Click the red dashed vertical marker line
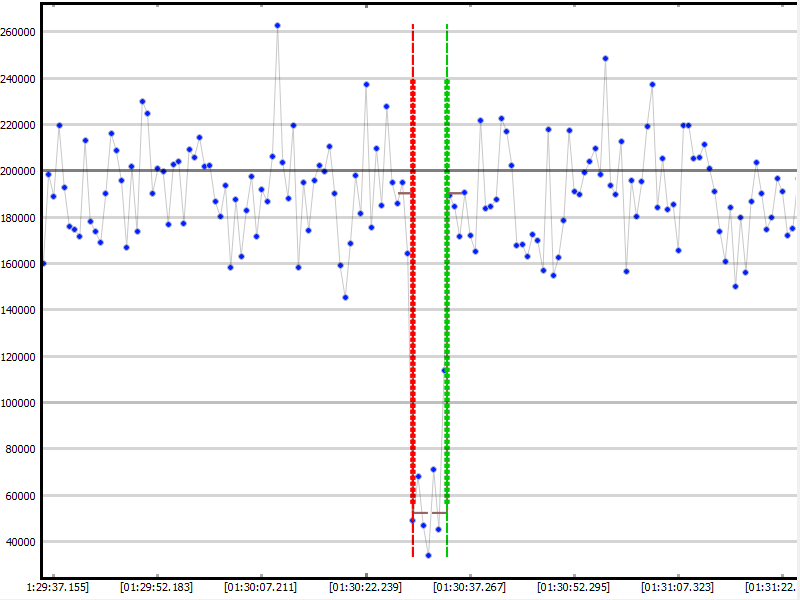 pos(412,300)
